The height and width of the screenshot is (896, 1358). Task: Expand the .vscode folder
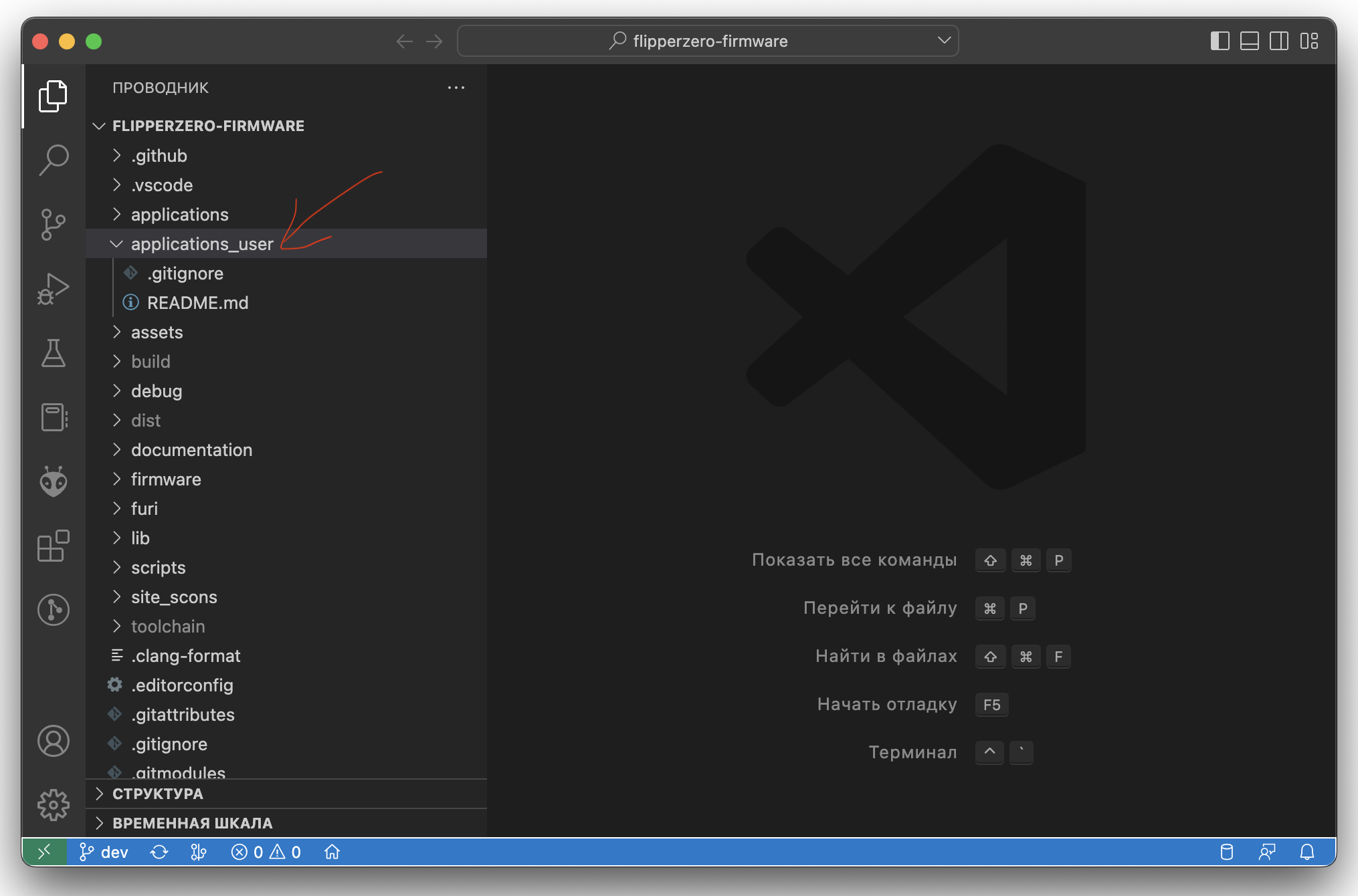(286, 185)
